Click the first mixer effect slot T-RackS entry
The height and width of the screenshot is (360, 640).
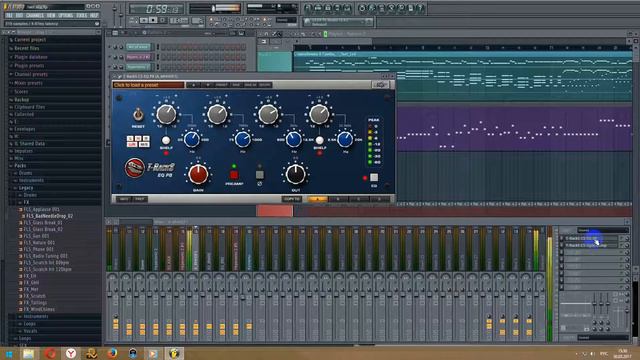point(592,238)
